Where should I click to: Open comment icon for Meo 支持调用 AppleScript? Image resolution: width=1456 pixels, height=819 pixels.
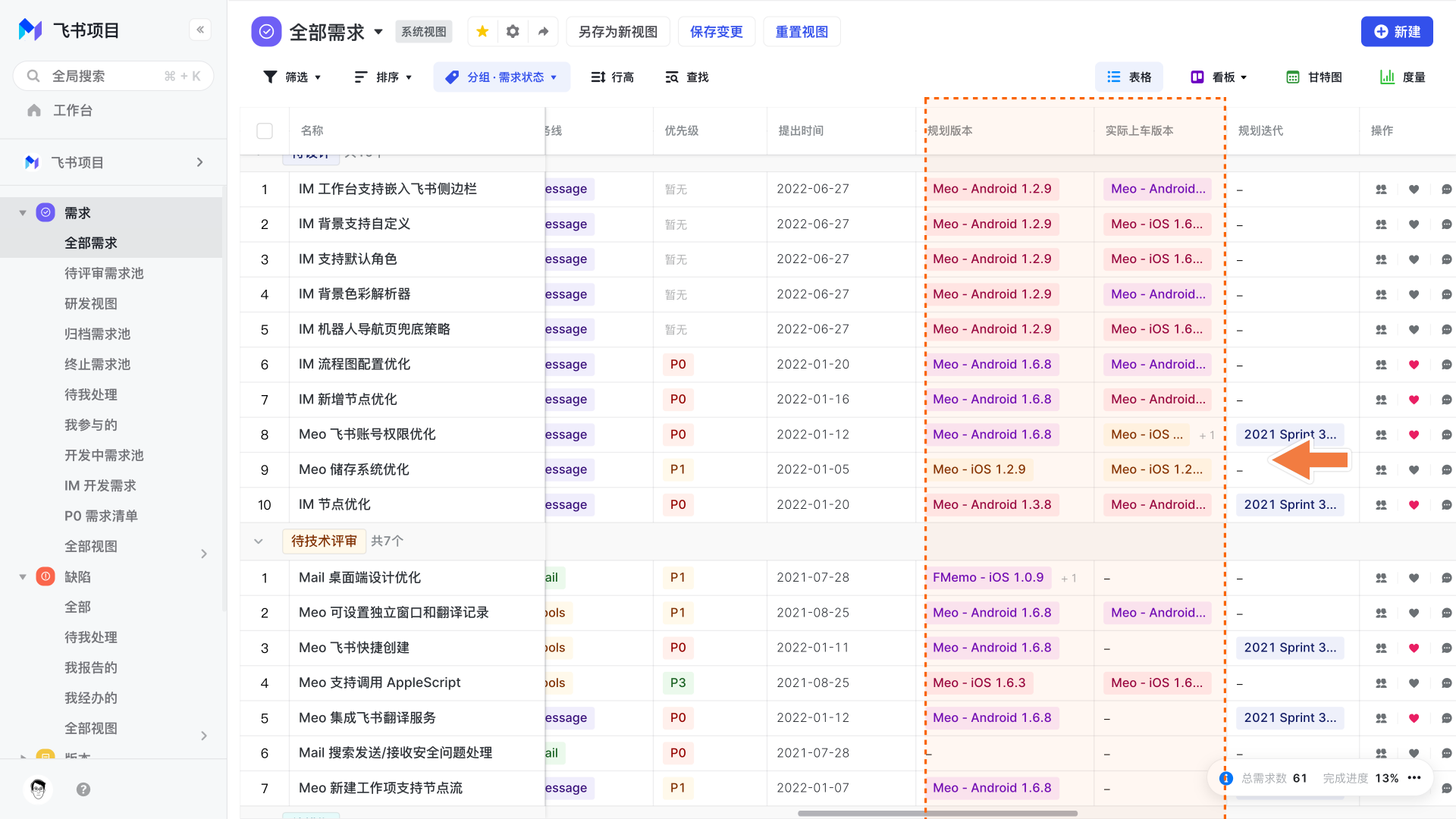pyautogui.click(x=1446, y=683)
